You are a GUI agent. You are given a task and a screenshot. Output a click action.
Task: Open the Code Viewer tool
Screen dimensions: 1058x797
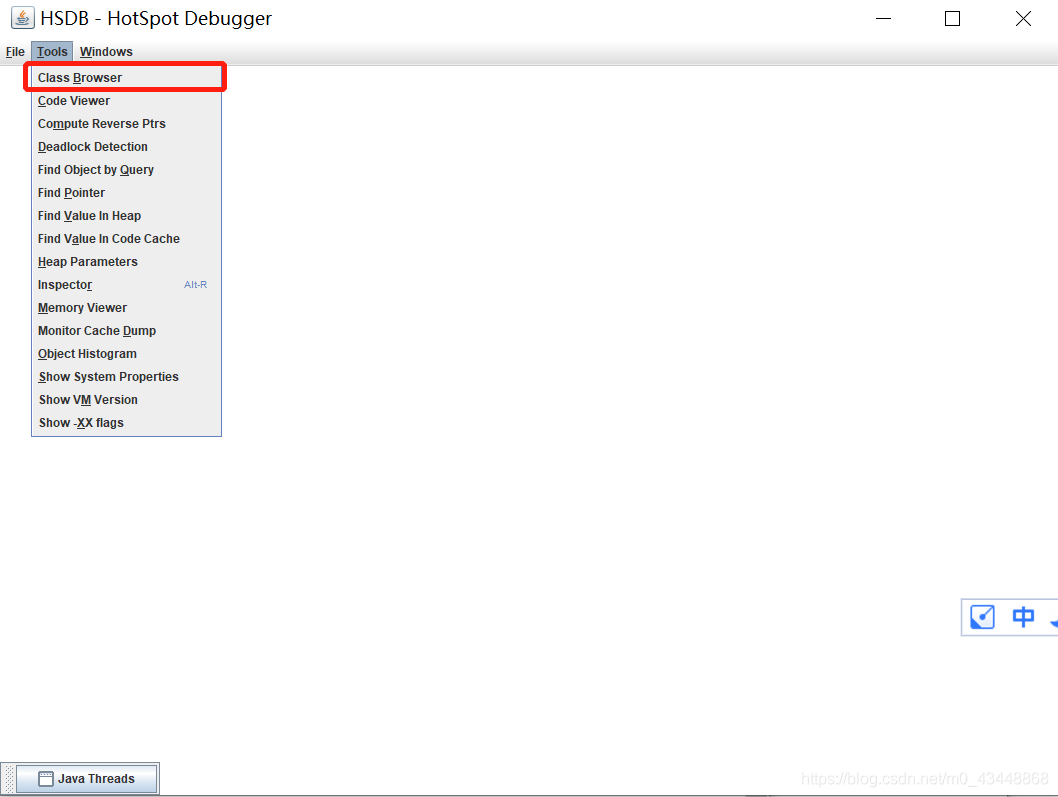126,101
